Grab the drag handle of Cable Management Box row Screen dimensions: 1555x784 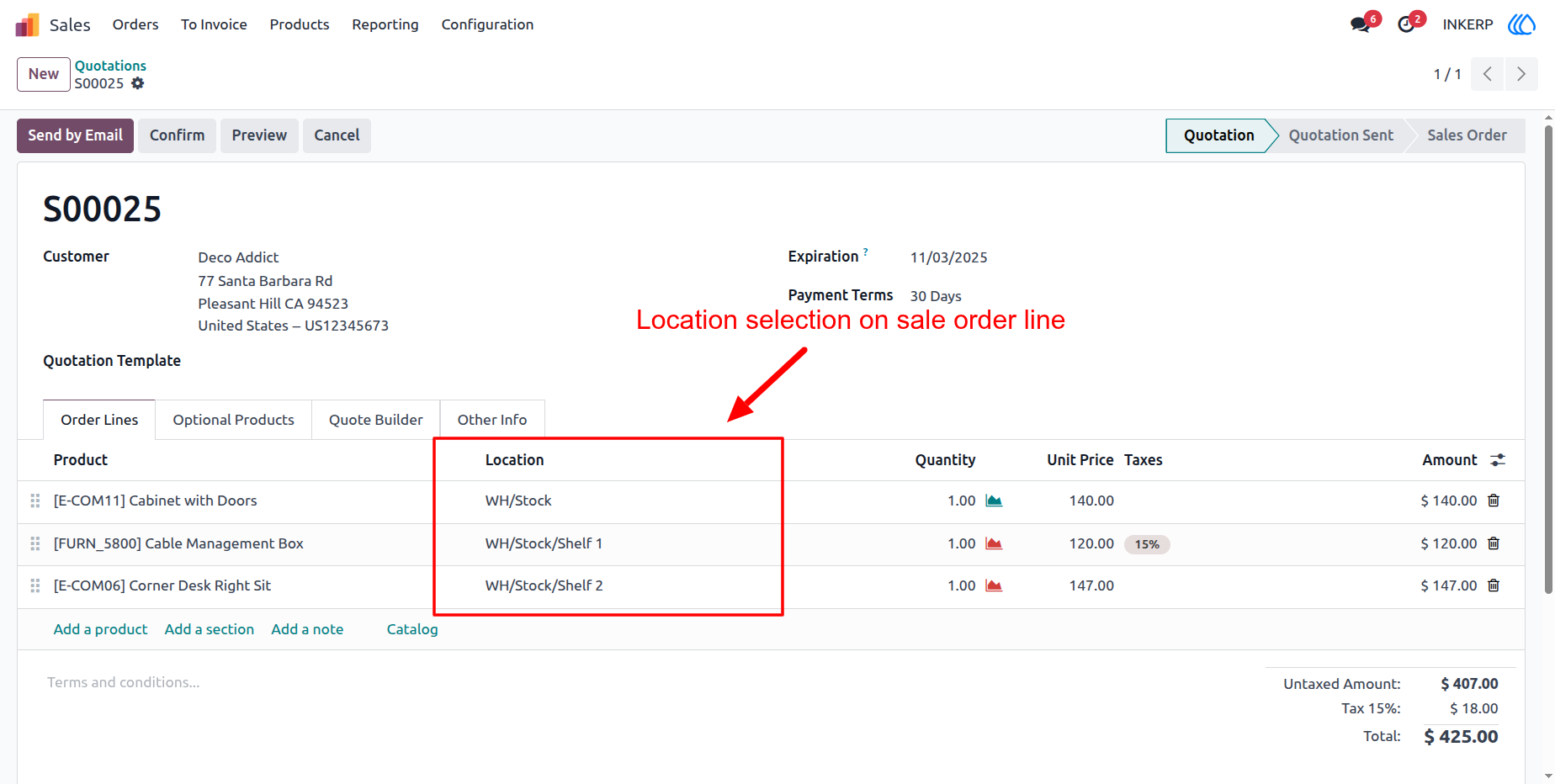click(x=35, y=543)
